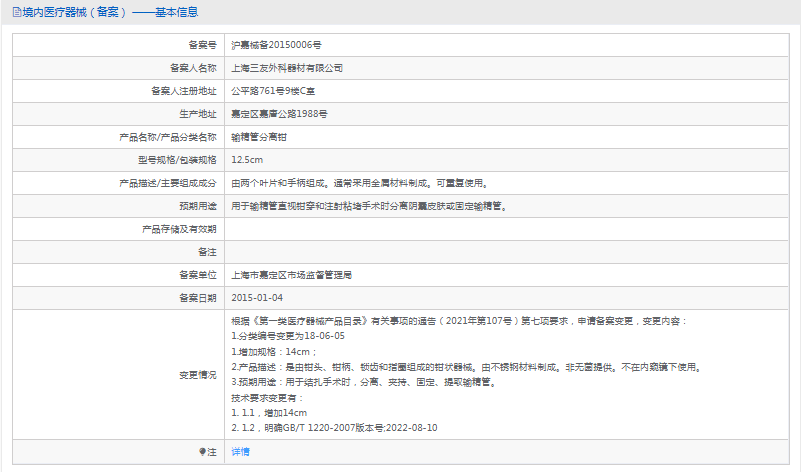The height and width of the screenshot is (472, 801).
Task: Select the date 2015-01-04
Action: 257,298
